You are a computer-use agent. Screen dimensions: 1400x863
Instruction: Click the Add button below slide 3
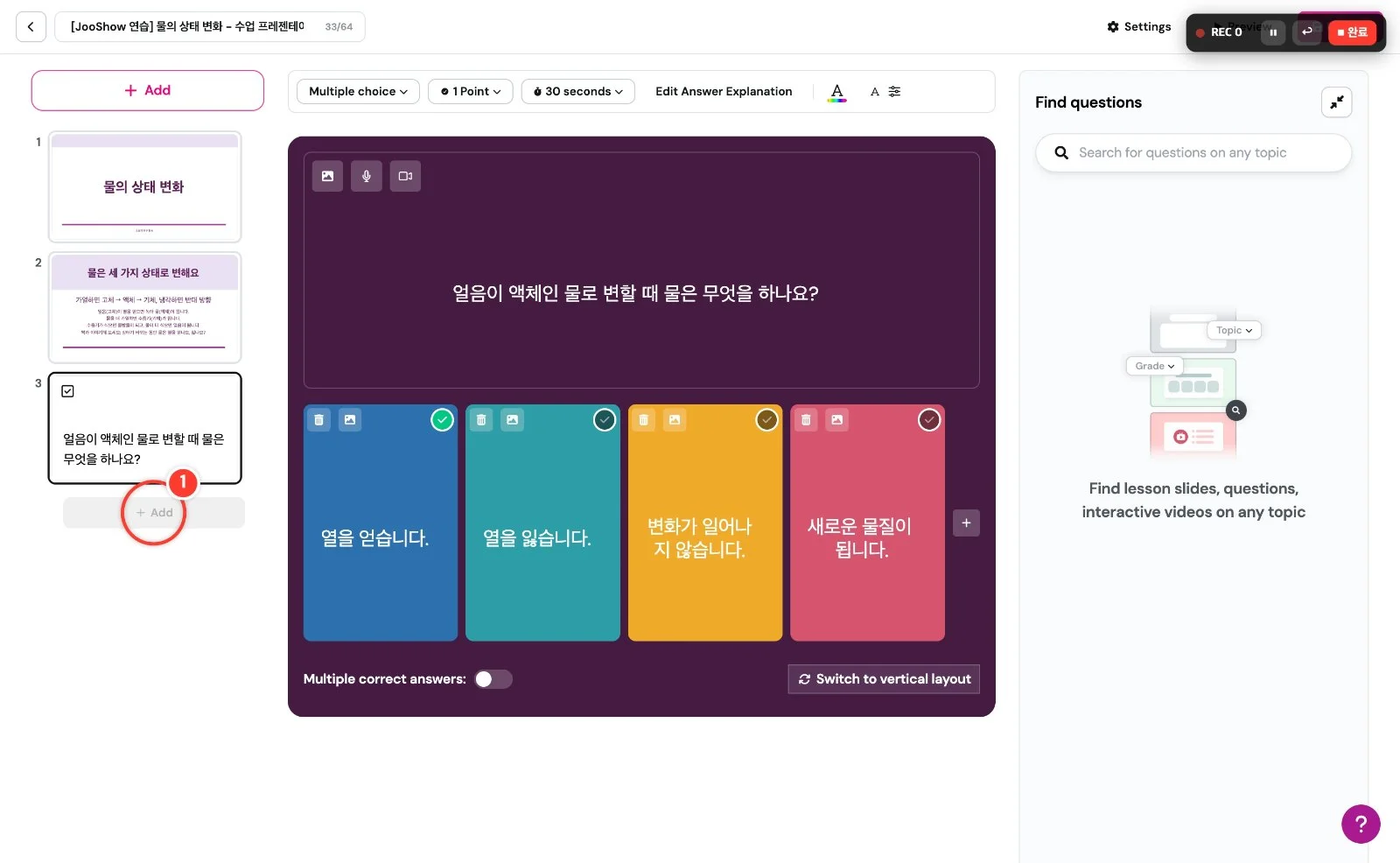pyautogui.click(x=154, y=513)
